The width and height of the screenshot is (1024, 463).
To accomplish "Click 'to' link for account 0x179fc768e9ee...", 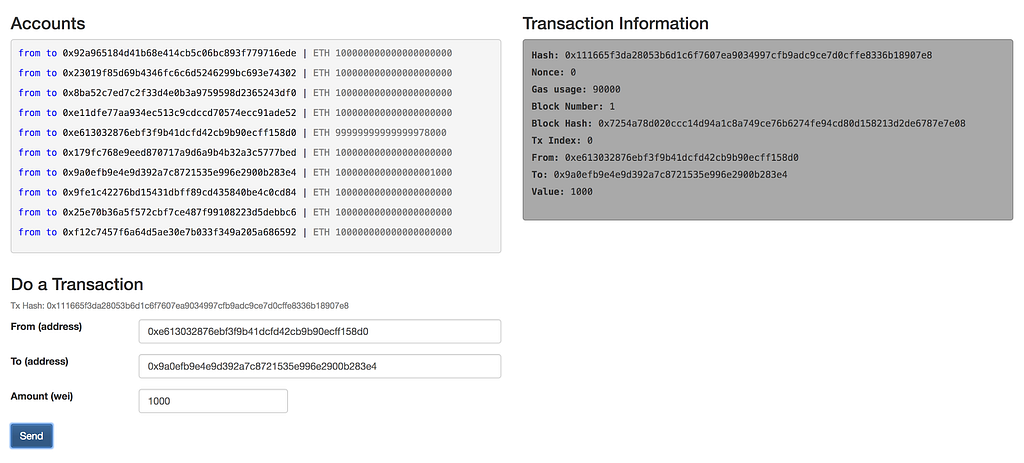I will pyautogui.click(x=52, y=153).
